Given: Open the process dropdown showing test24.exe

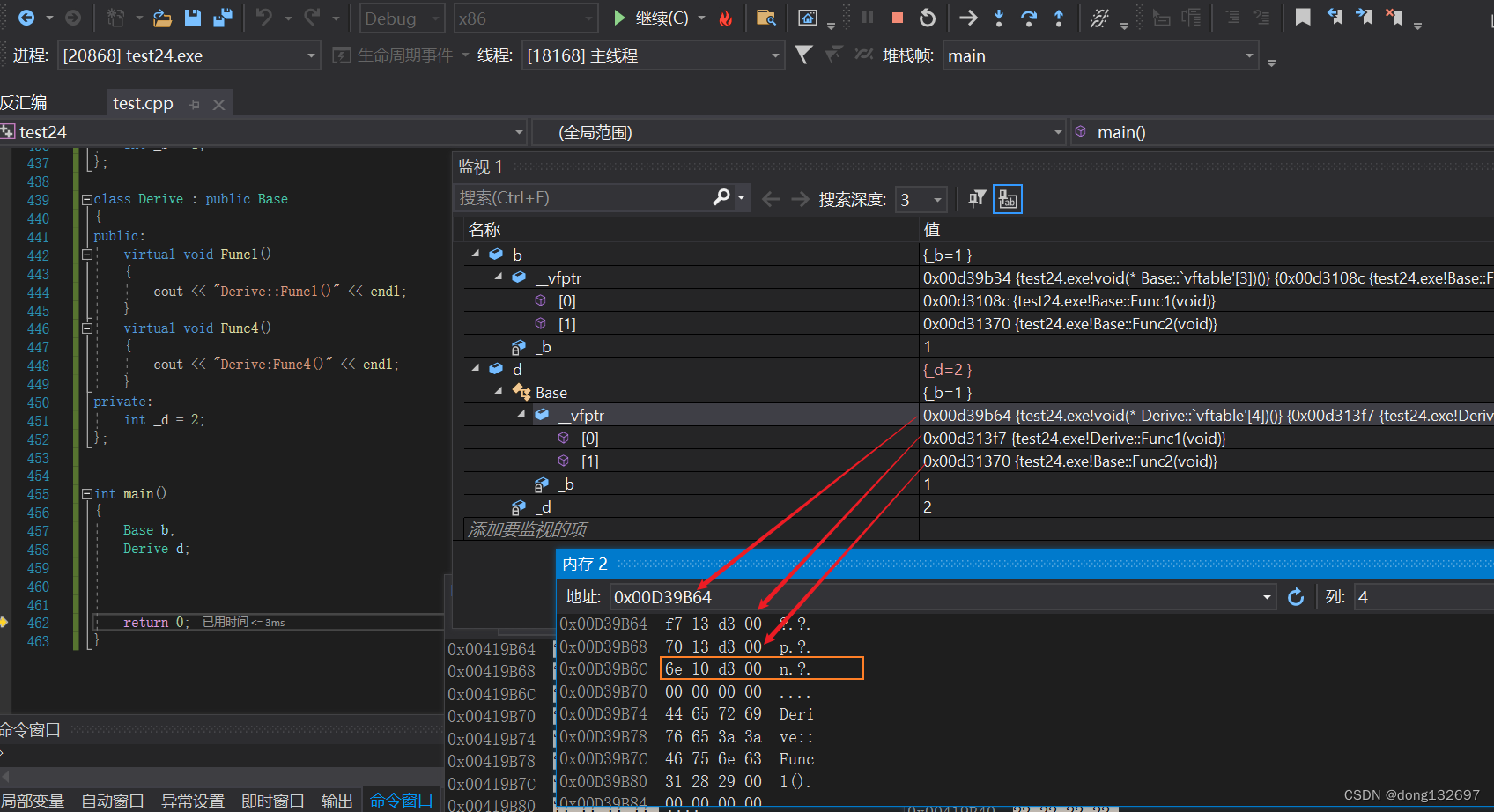Looking at the screenshot, I should pos(311,56).
